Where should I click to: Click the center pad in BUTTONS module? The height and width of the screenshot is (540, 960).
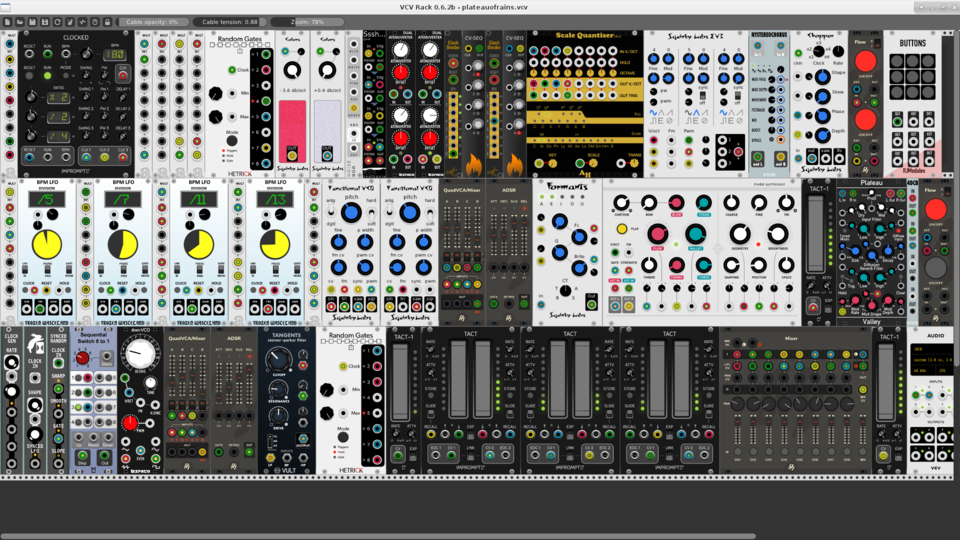pyautogui.click(x=912, y=77)
